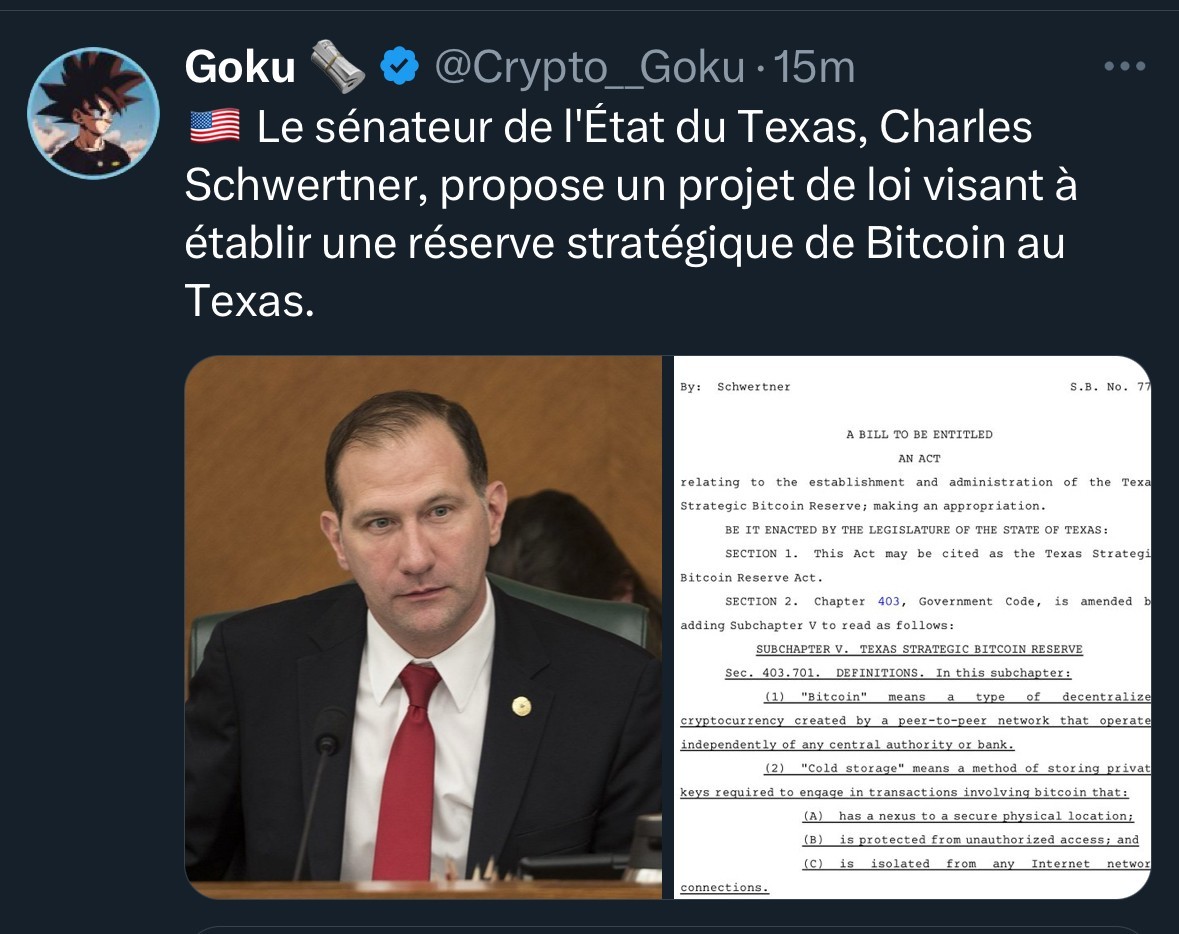Open the Goku profile avatar

(93, 114)
